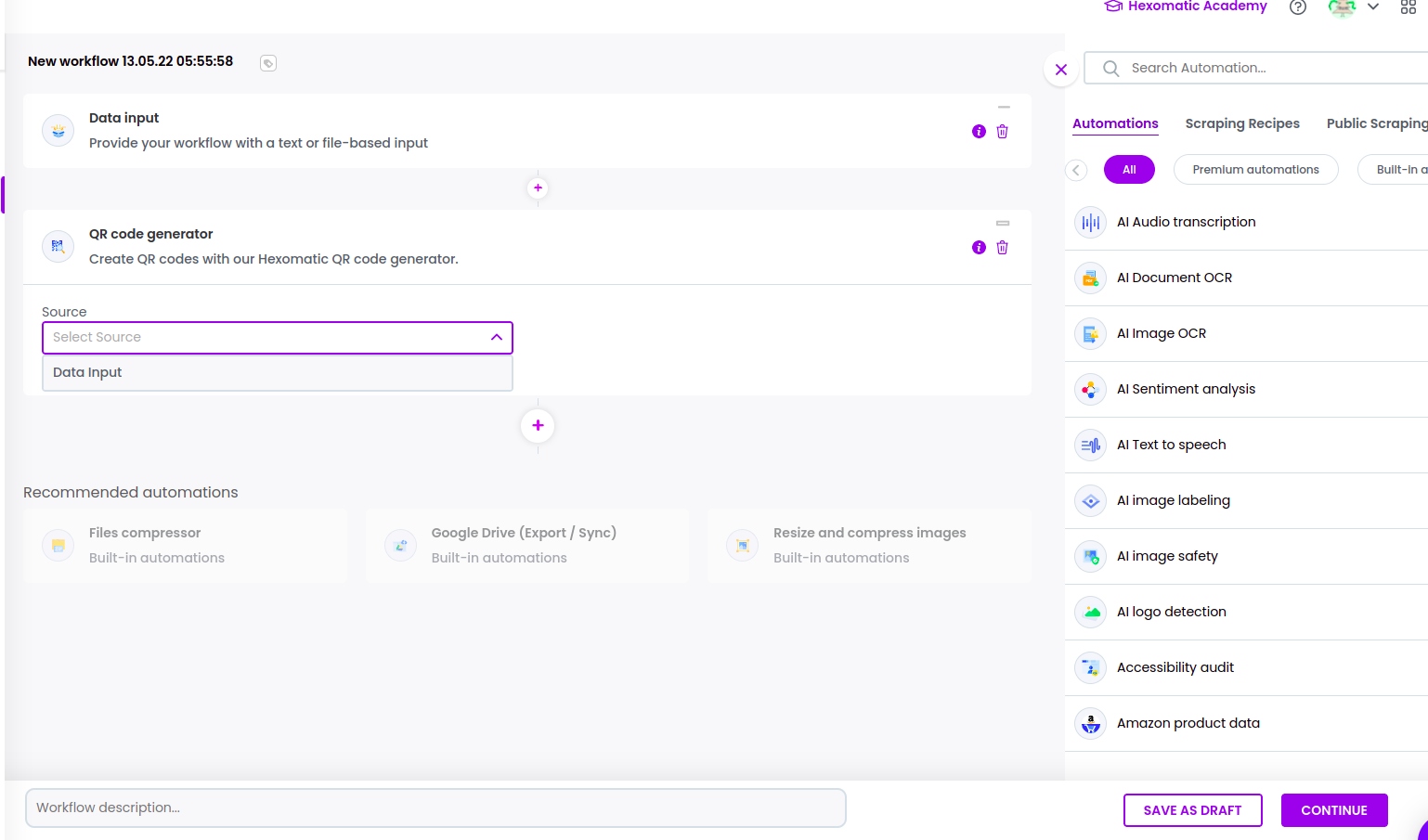Delete the QR code generator step

coord(1002,248)
